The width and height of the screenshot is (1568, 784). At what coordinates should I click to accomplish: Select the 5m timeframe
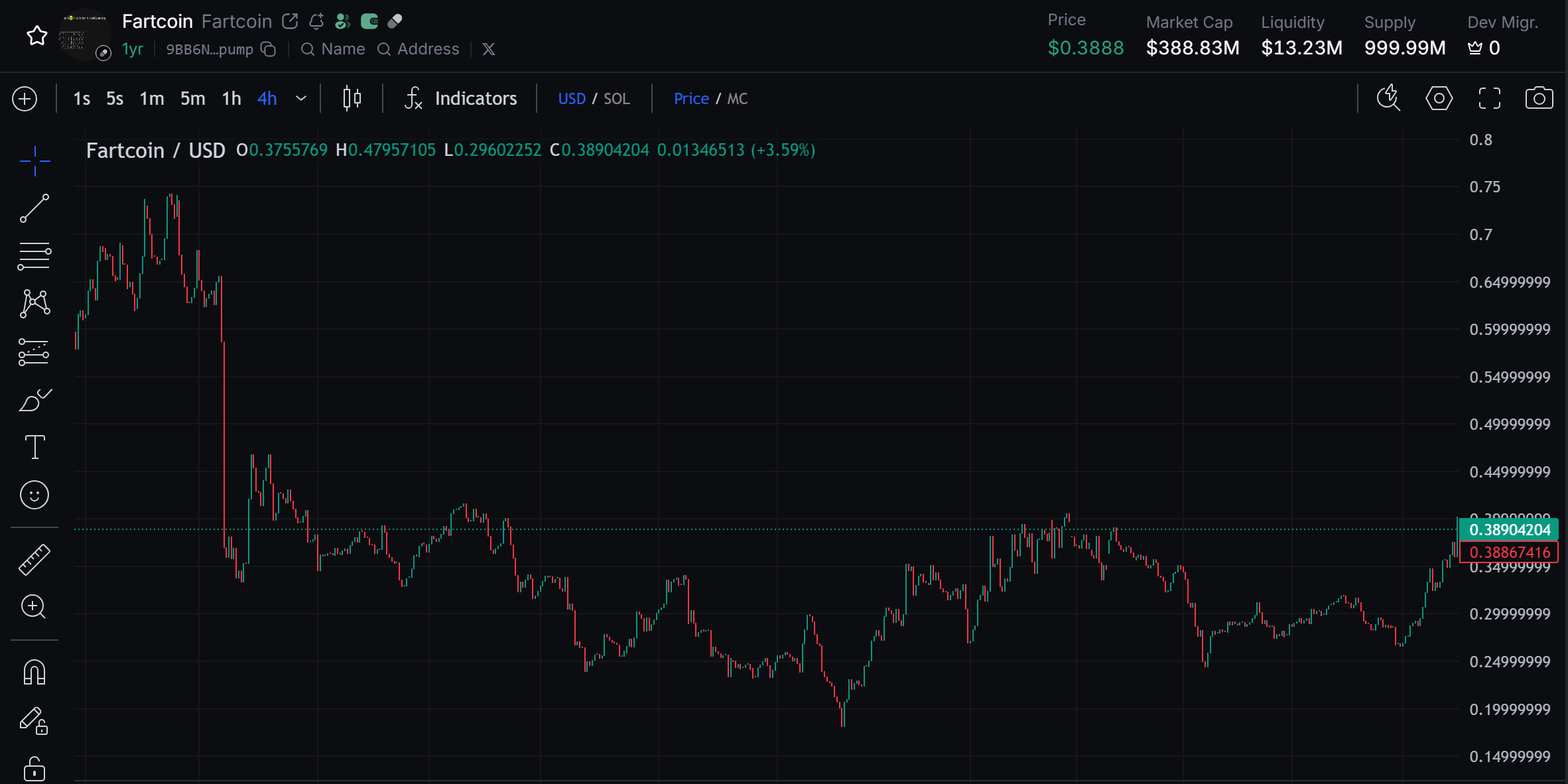[192, 99]
